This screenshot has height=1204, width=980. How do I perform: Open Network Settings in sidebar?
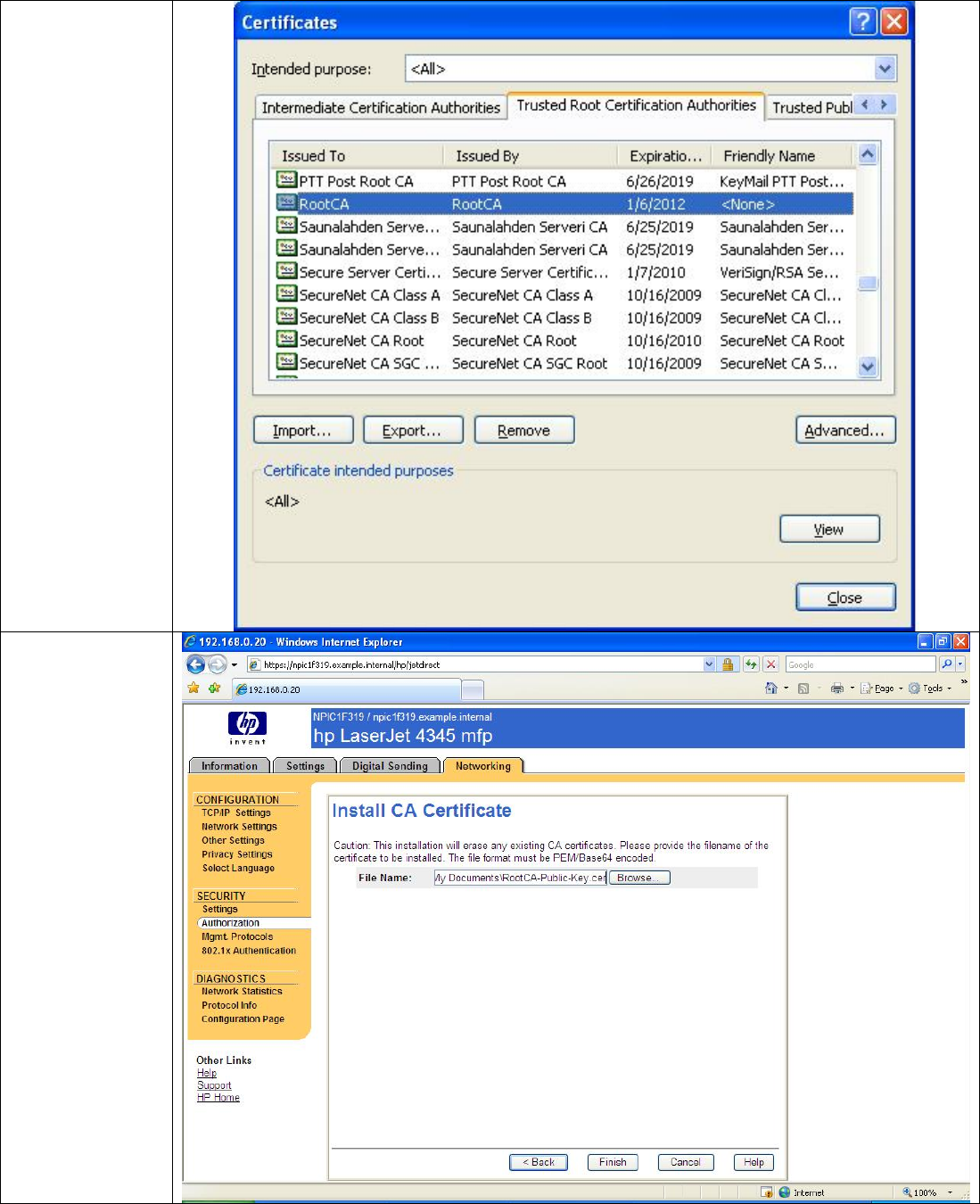click(239, 827)
